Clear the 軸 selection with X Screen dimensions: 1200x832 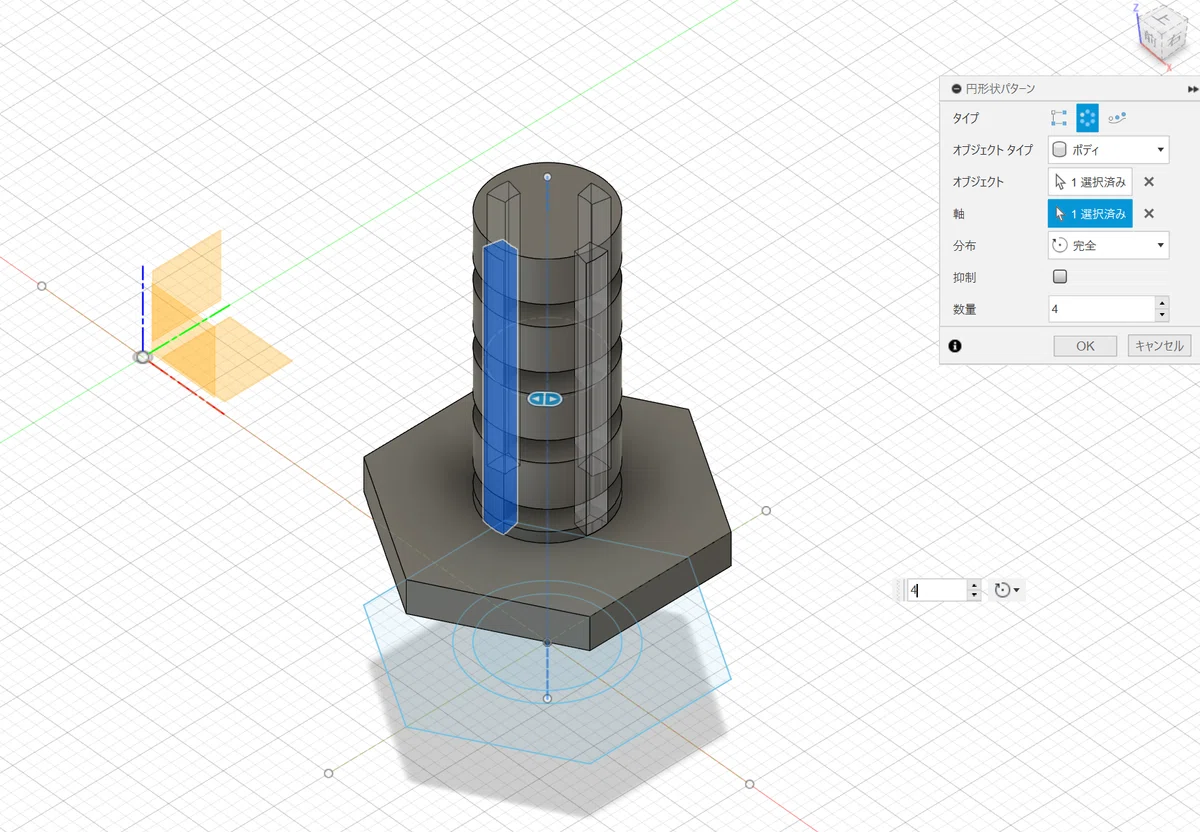tap(1149, 214)
